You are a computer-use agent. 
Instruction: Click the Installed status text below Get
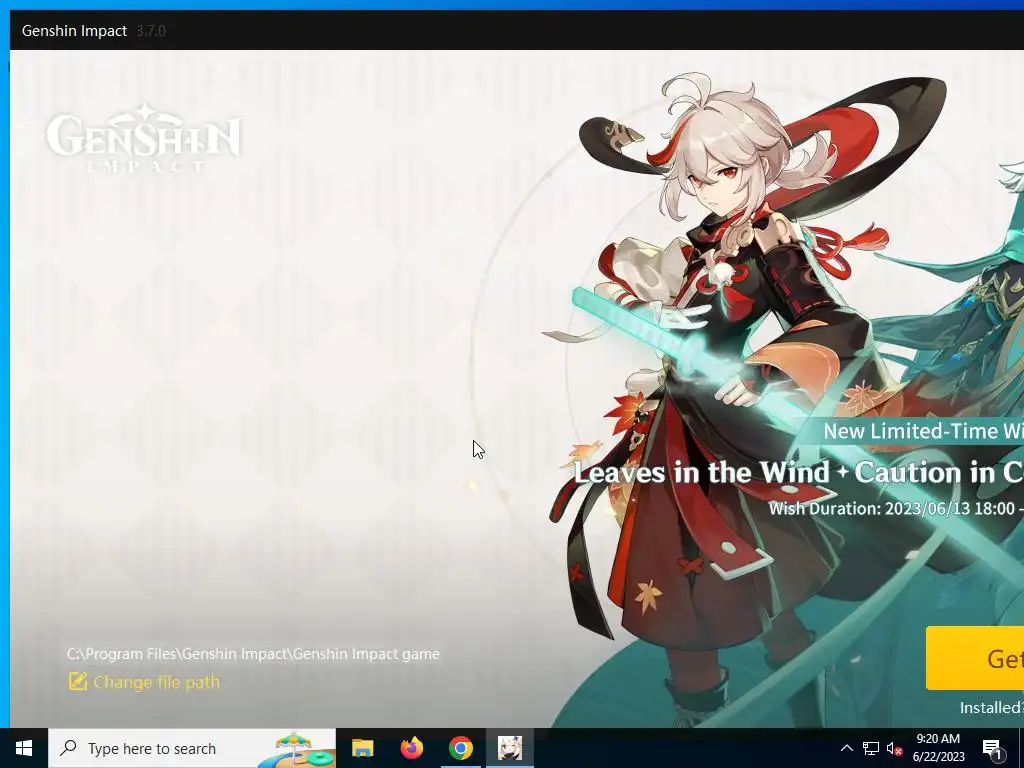pos(991,707)
